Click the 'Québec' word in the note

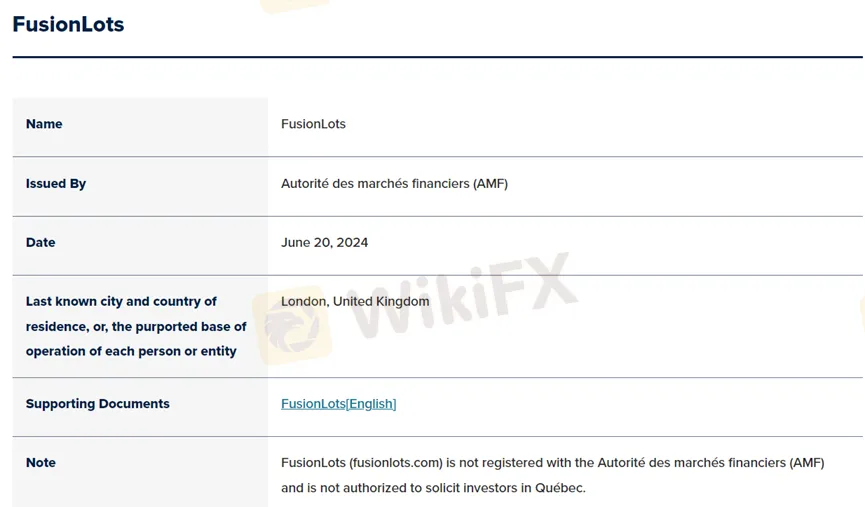coord(559,488)
